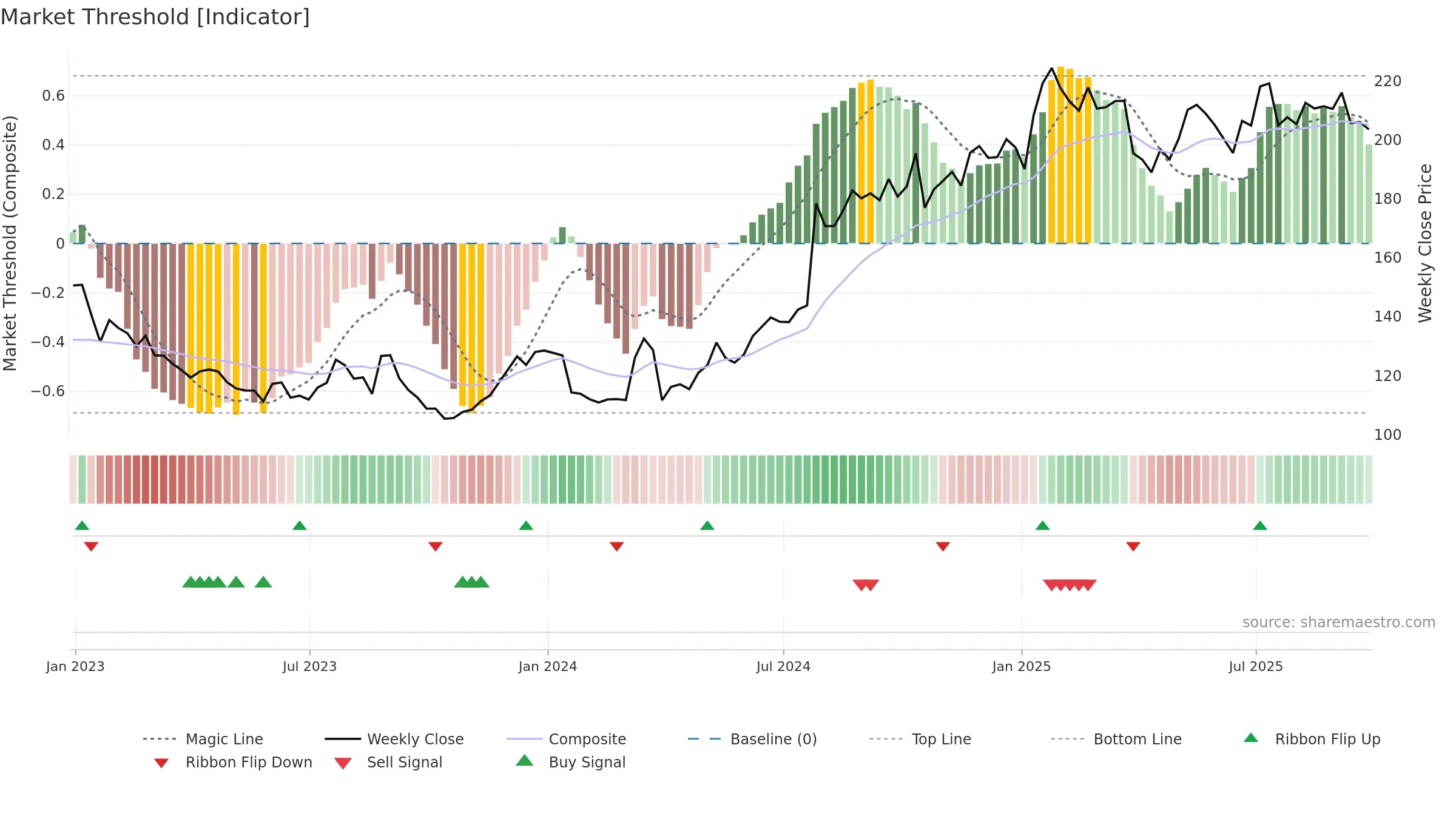Click the Ribbon Flip Up triangle between Jan 2024 and Jul 2024

pos(707,525)
